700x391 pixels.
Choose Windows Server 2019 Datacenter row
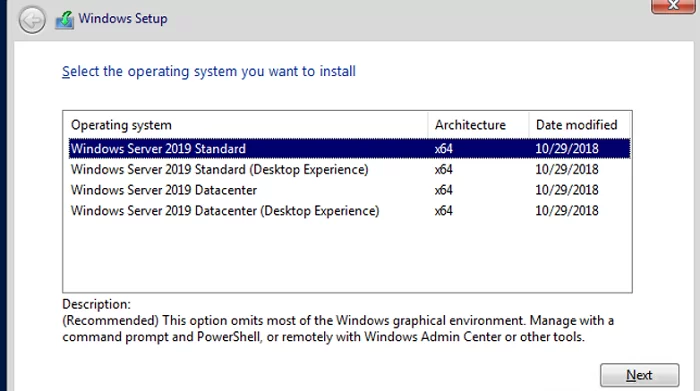(350, 190)
